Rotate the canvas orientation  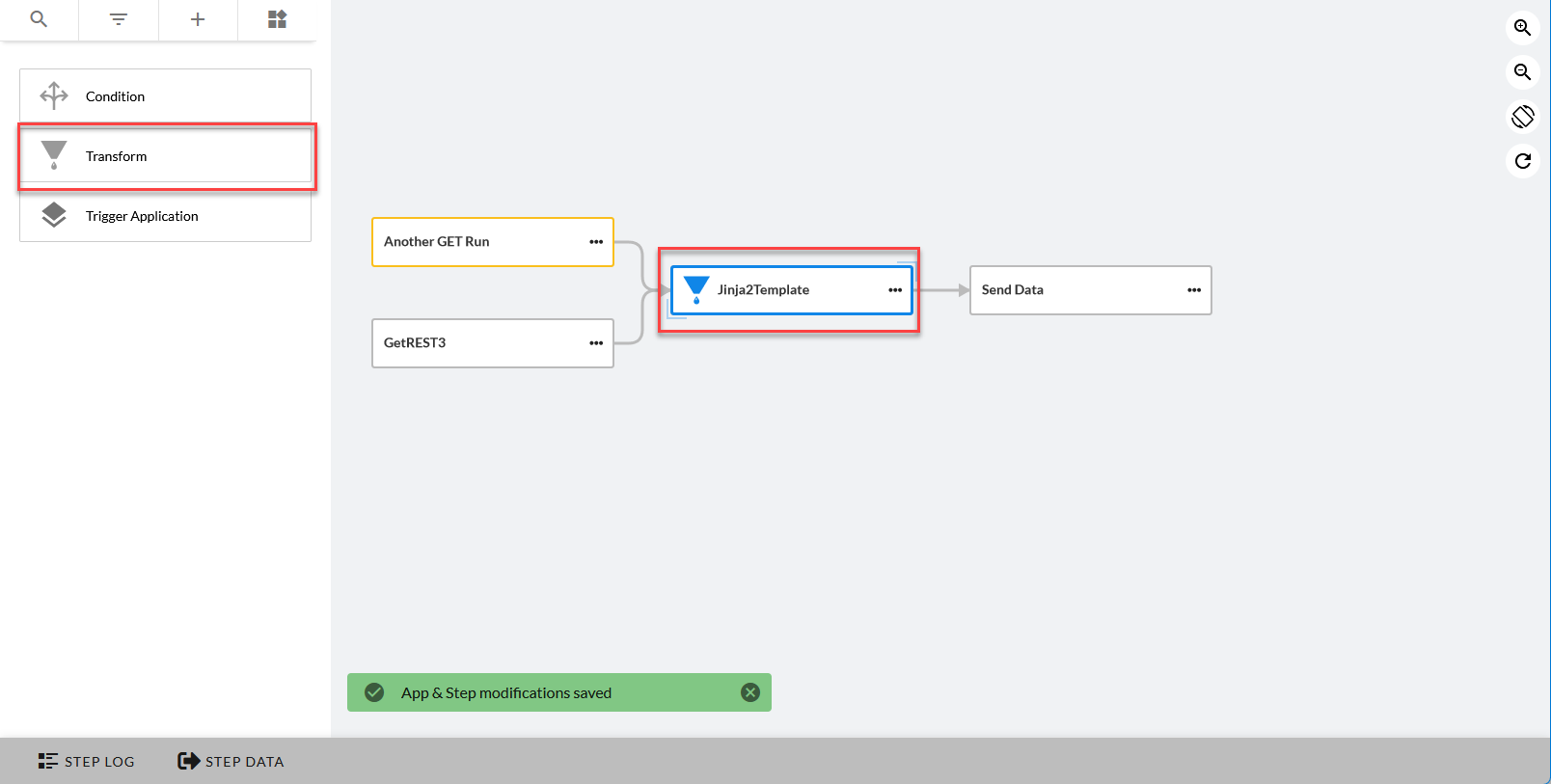click(1522, 117)
